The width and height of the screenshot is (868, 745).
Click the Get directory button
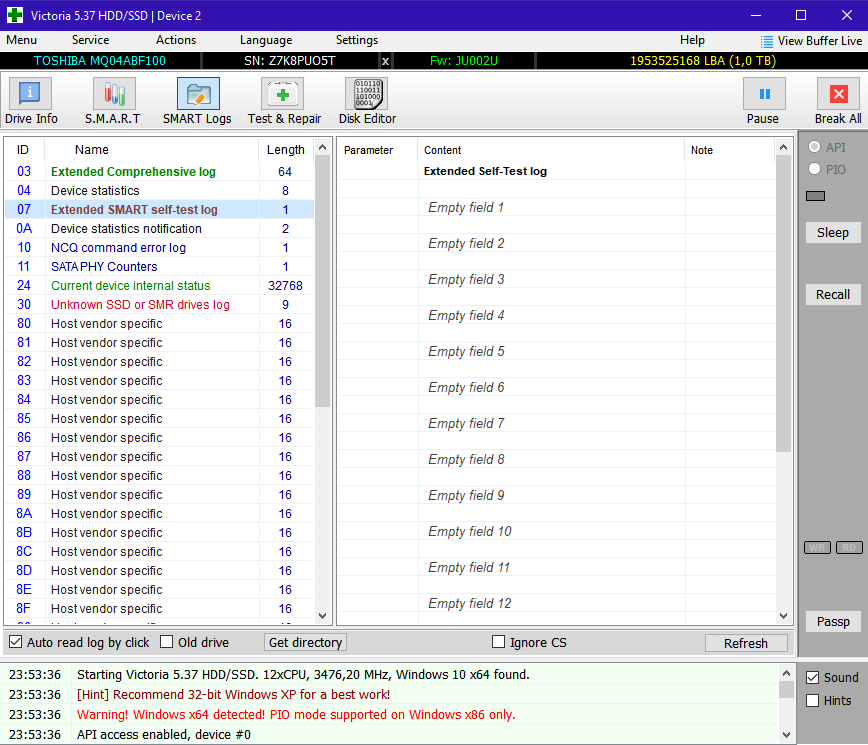point(305,642)
